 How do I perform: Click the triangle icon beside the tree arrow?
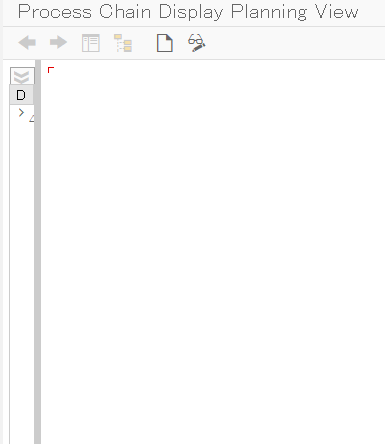coord(32,118)
